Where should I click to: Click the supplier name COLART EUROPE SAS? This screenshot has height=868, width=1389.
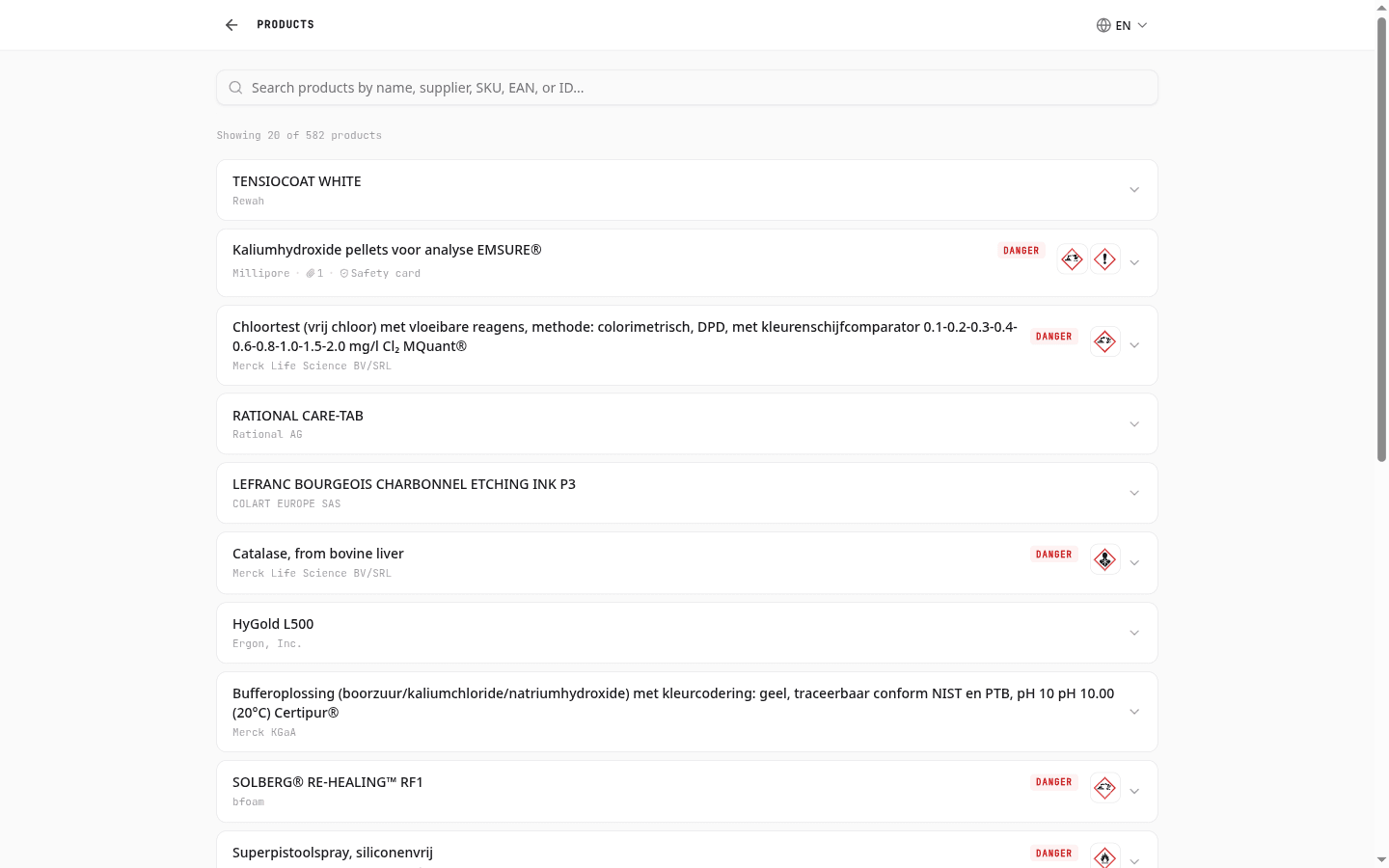(x=286, y=504)
